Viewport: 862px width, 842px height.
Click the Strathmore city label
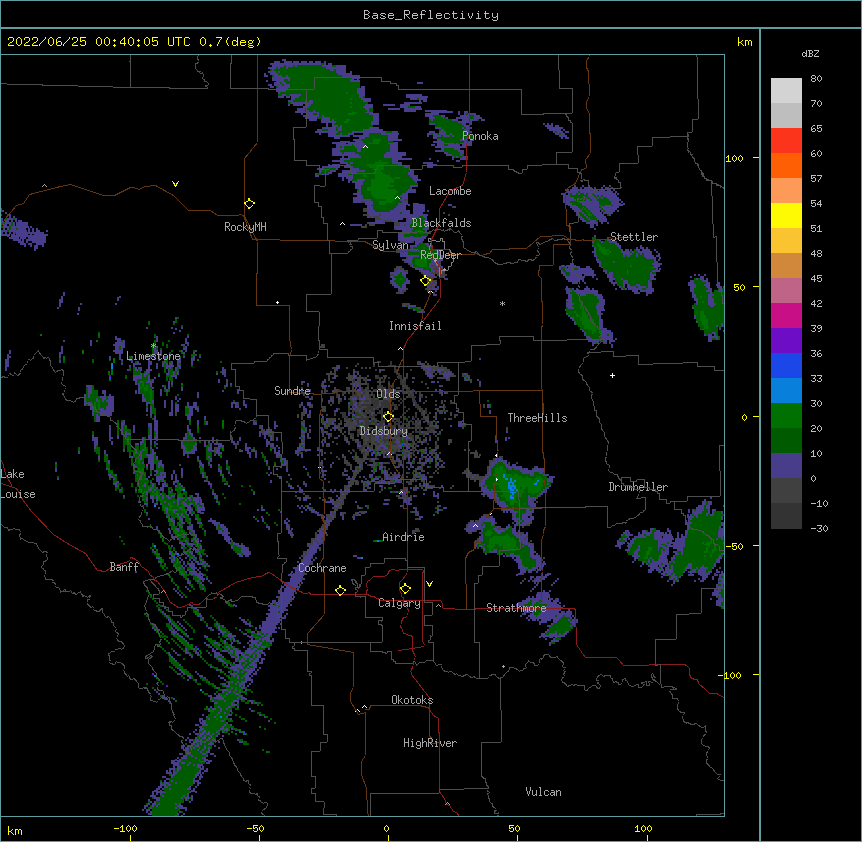point(516,608)
